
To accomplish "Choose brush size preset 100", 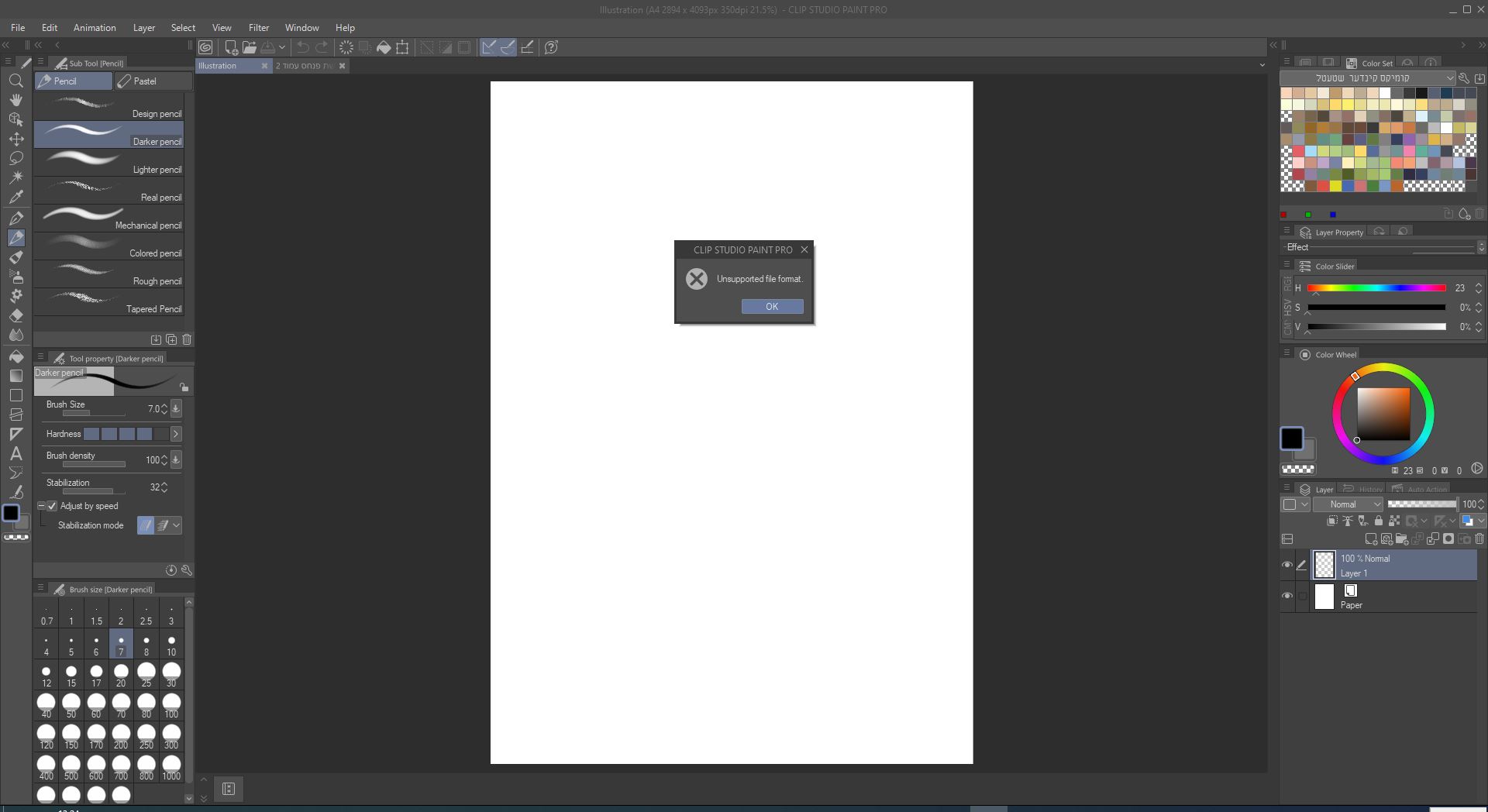I will click(171, 706).
